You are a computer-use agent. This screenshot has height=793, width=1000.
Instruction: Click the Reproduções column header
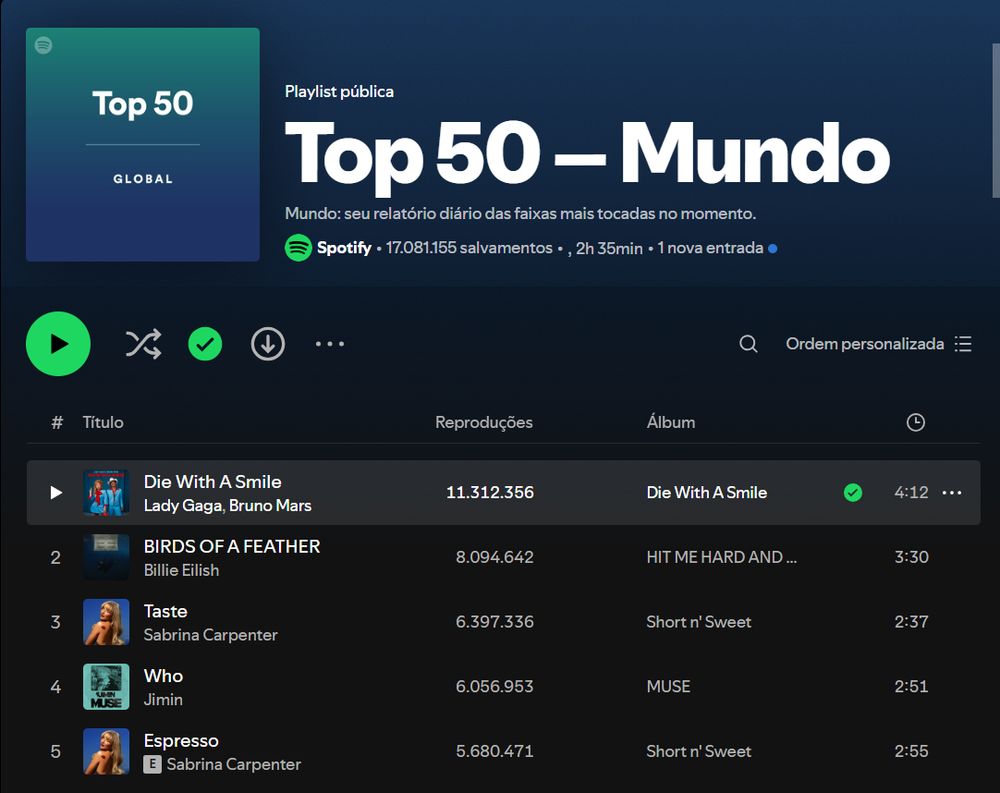click(483, 422)
